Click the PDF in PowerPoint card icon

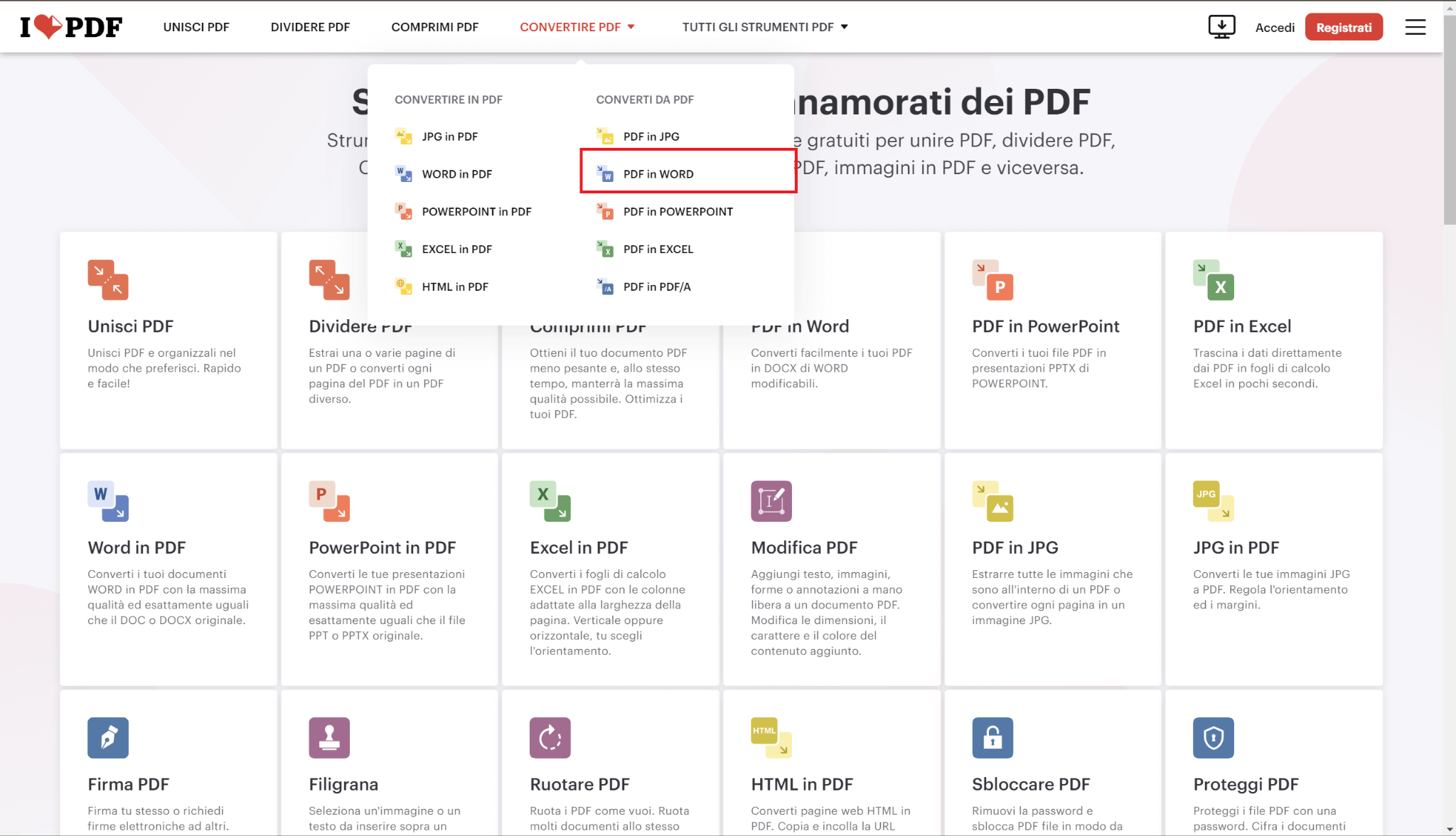pos(992,280)
